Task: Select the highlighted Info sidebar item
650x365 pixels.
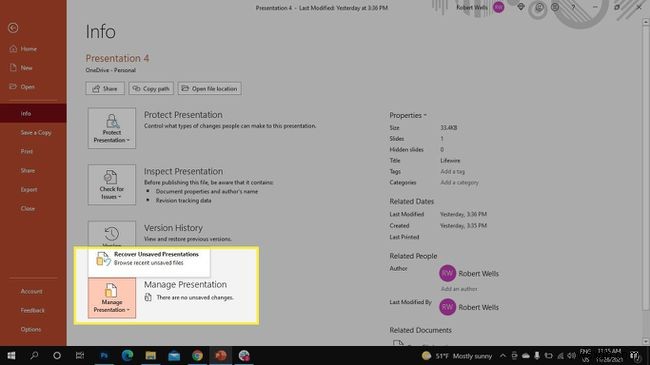Action: (33, 113)
